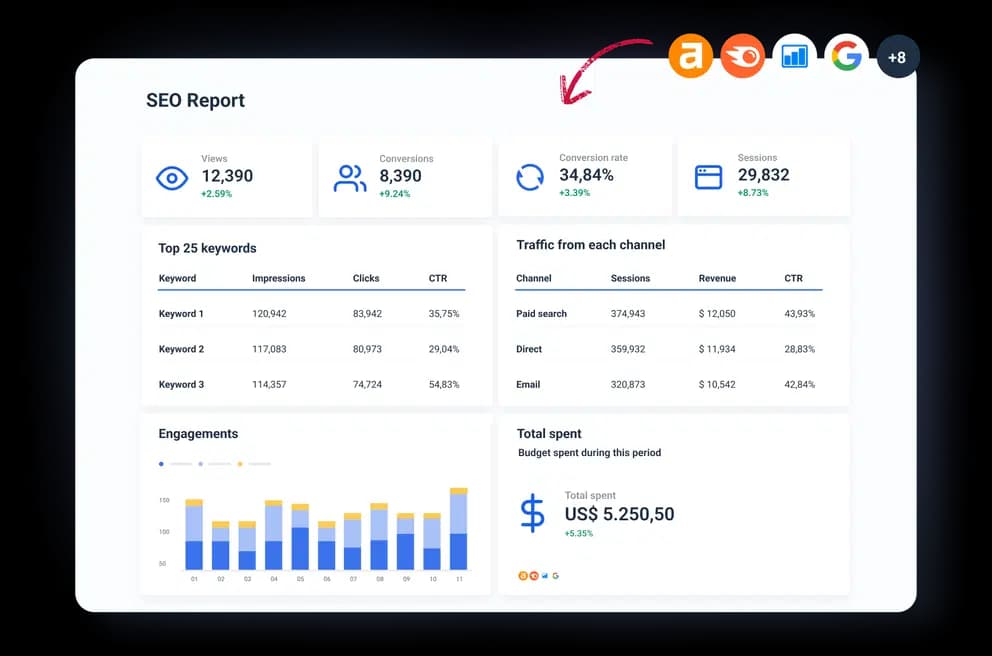Image resolution: width=992 pixels, height=656 pixels.
Task: Select the browser icon on Sessions card
Action: (708, 178)
